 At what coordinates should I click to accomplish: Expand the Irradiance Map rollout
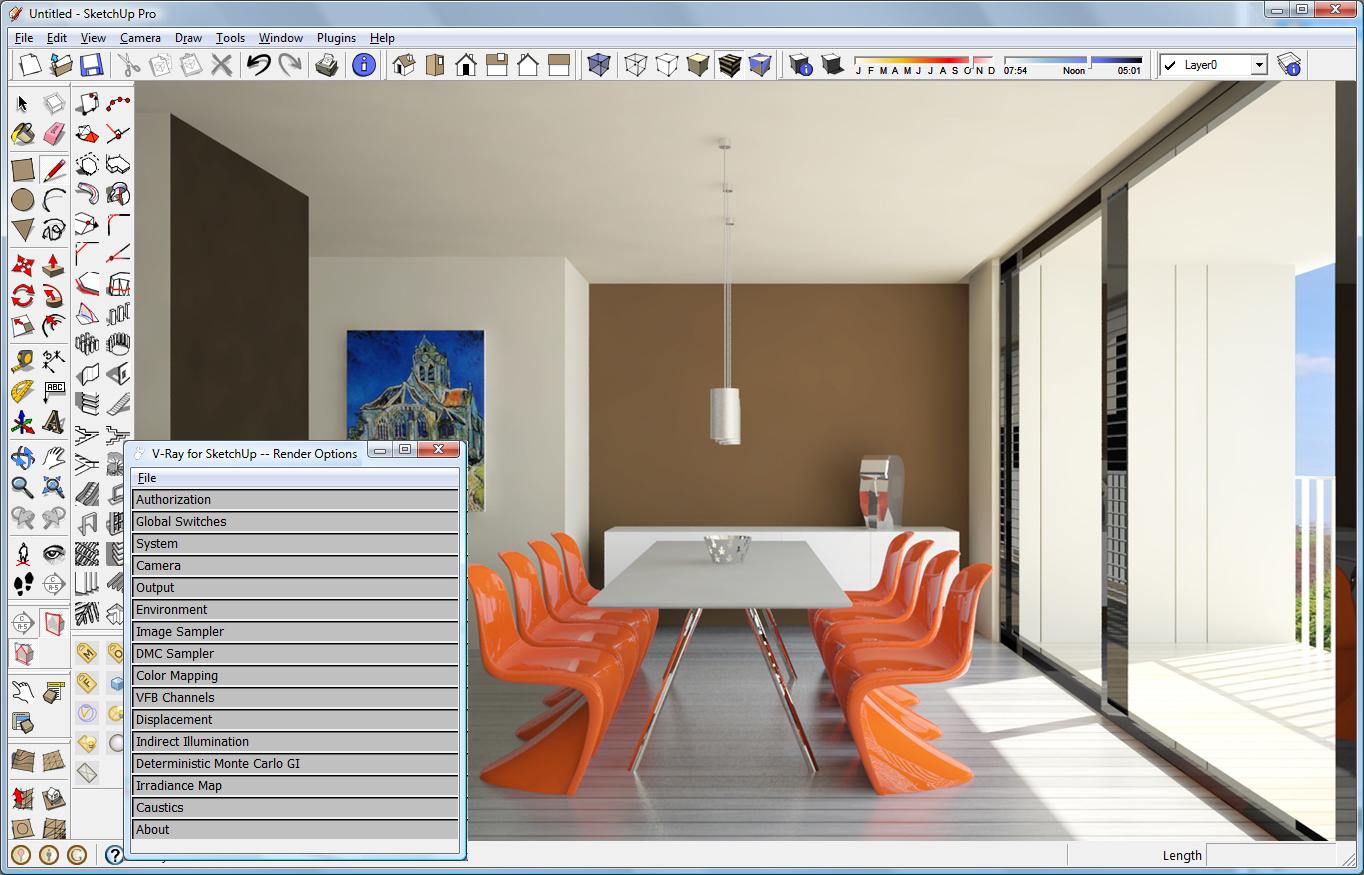[295, 786]
